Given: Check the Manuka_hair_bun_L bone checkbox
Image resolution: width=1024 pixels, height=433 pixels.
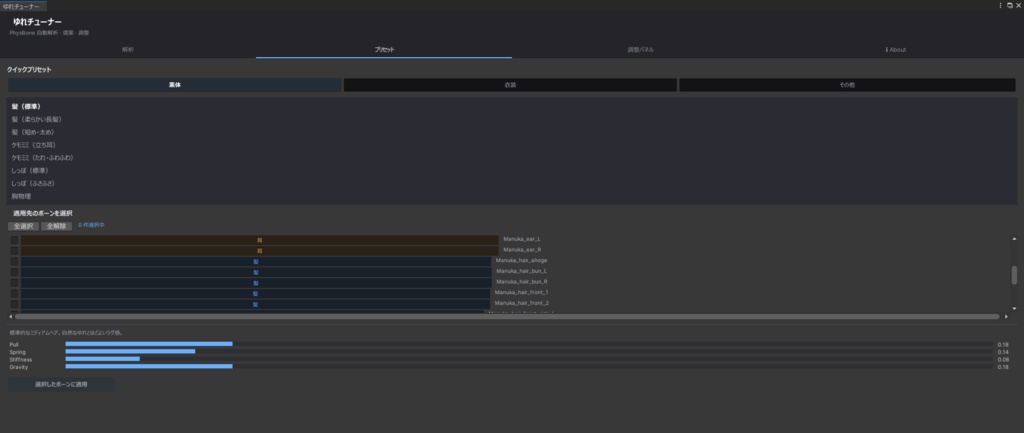Looking at the screenshot, I should pos(14,272).
